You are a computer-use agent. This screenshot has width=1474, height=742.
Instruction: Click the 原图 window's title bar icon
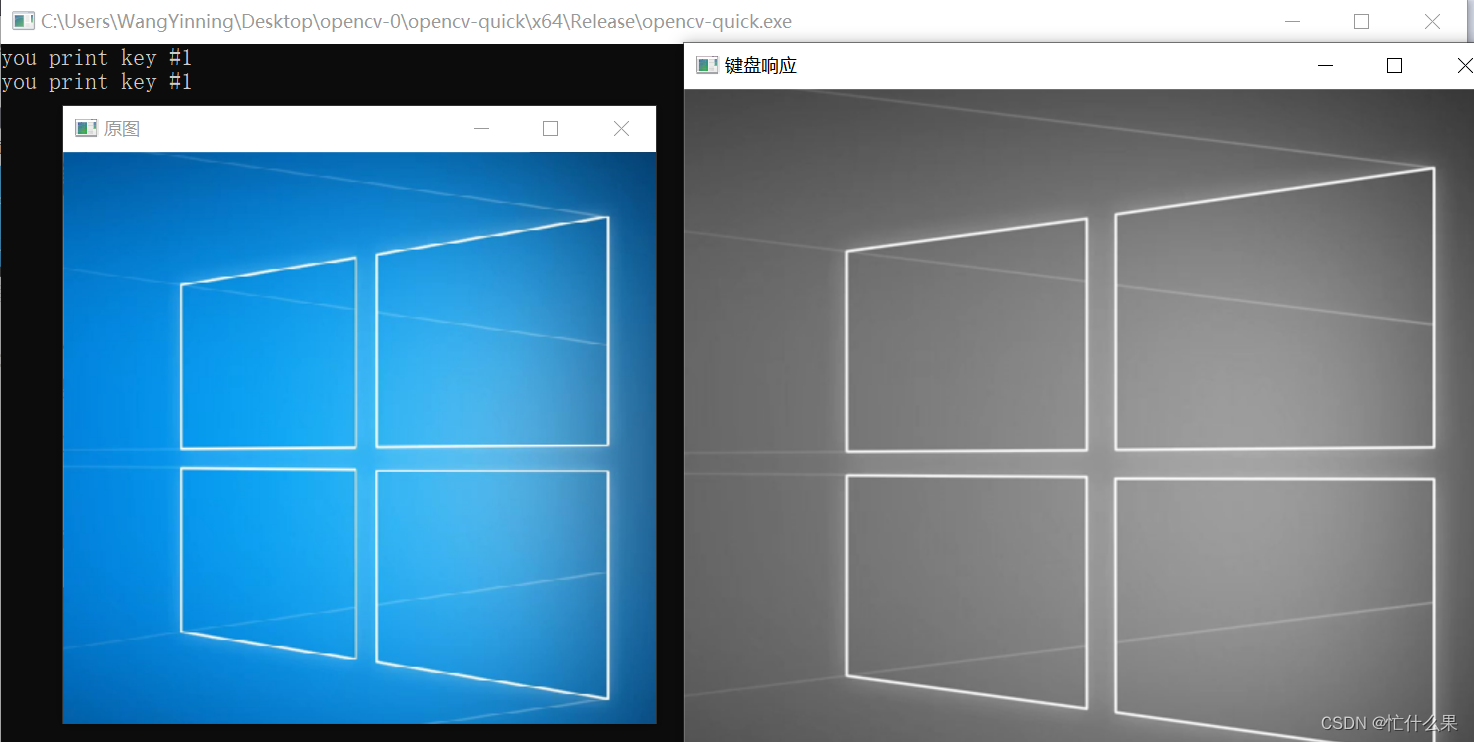click(x=86, y=128)
